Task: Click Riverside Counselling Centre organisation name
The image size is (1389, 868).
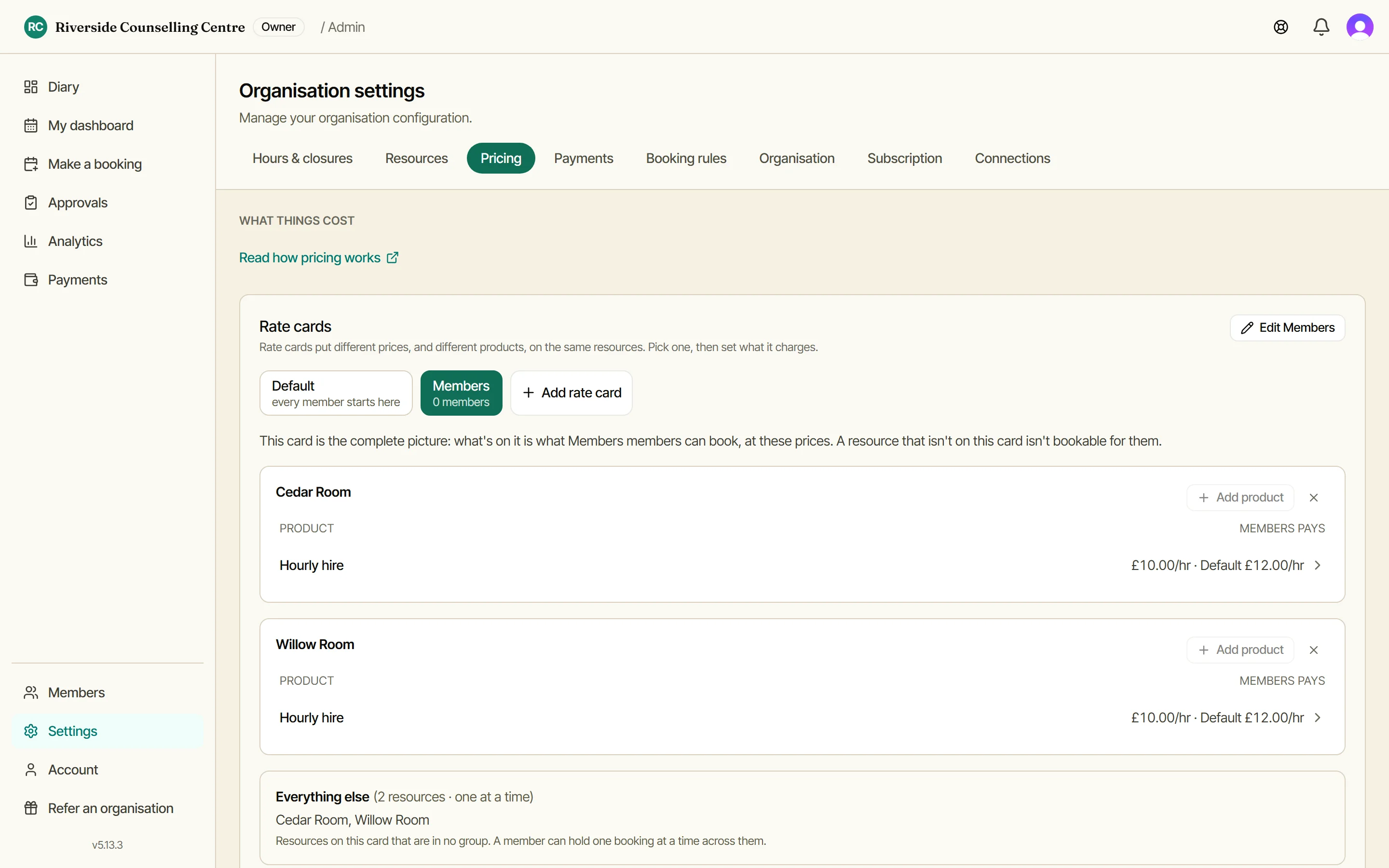Action: [x=150, y=27]
